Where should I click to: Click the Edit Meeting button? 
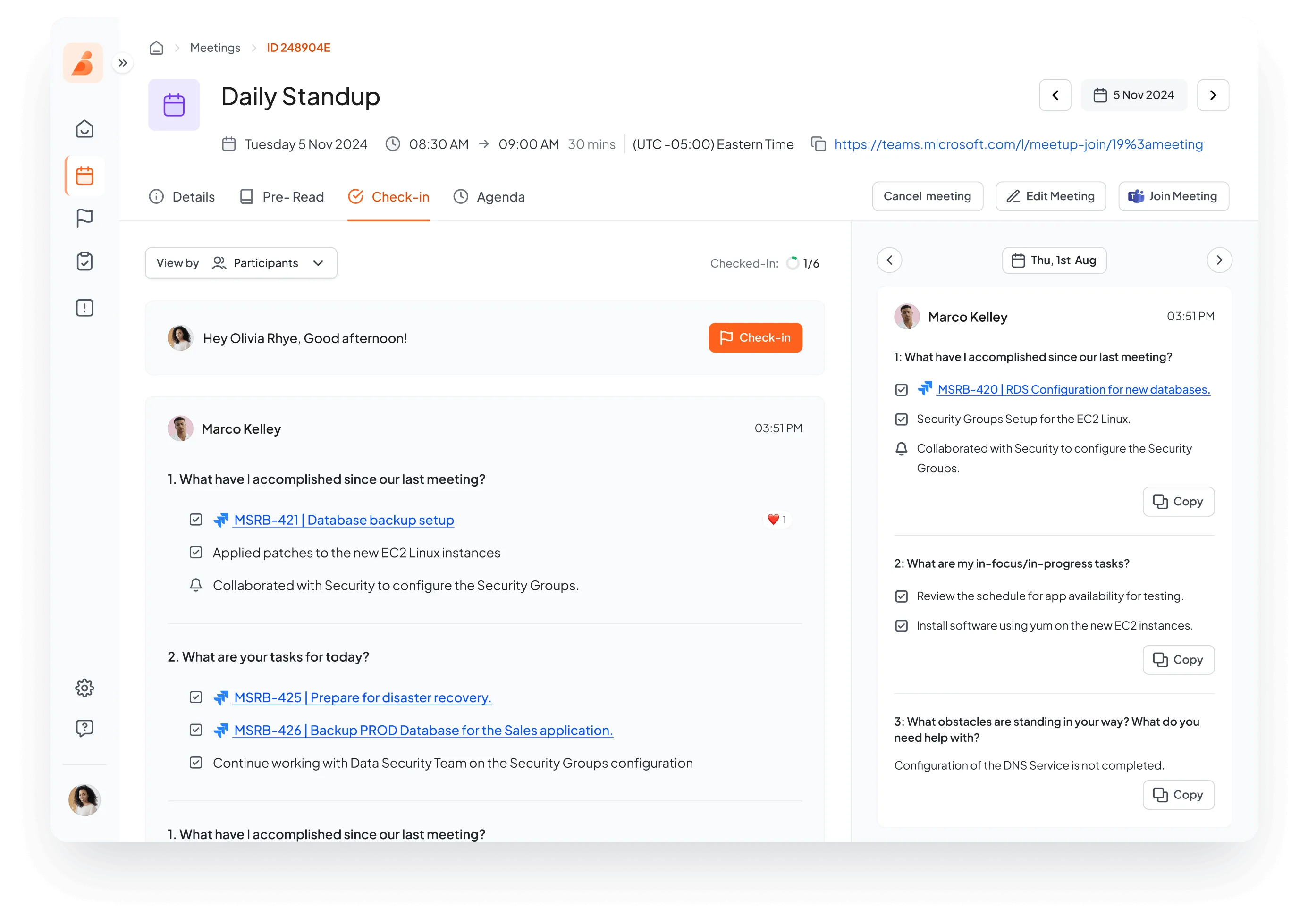pos(1050,196)
